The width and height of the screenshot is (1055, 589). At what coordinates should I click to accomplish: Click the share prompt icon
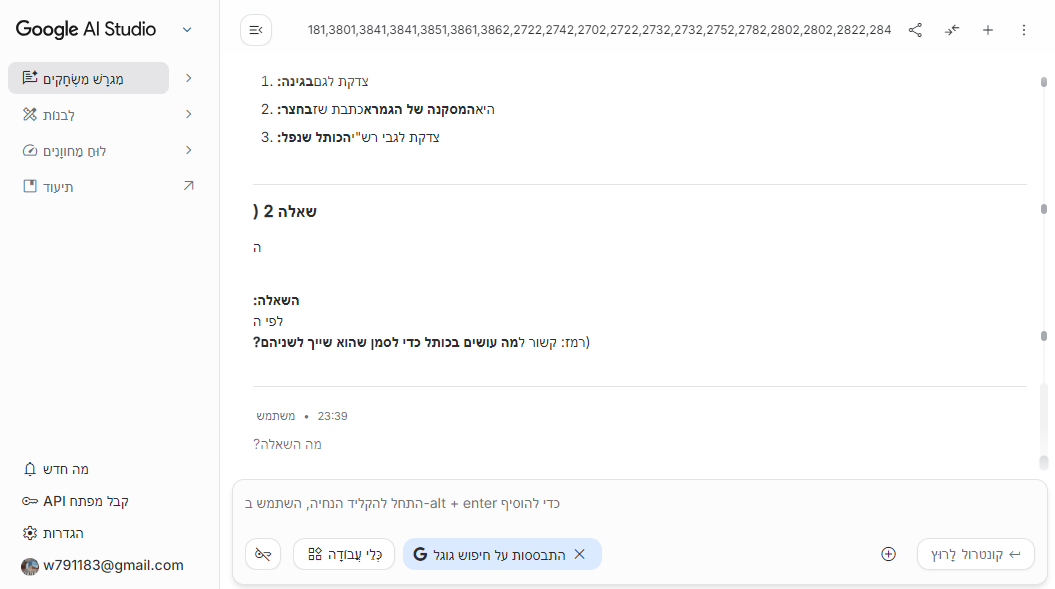point(915,30)
